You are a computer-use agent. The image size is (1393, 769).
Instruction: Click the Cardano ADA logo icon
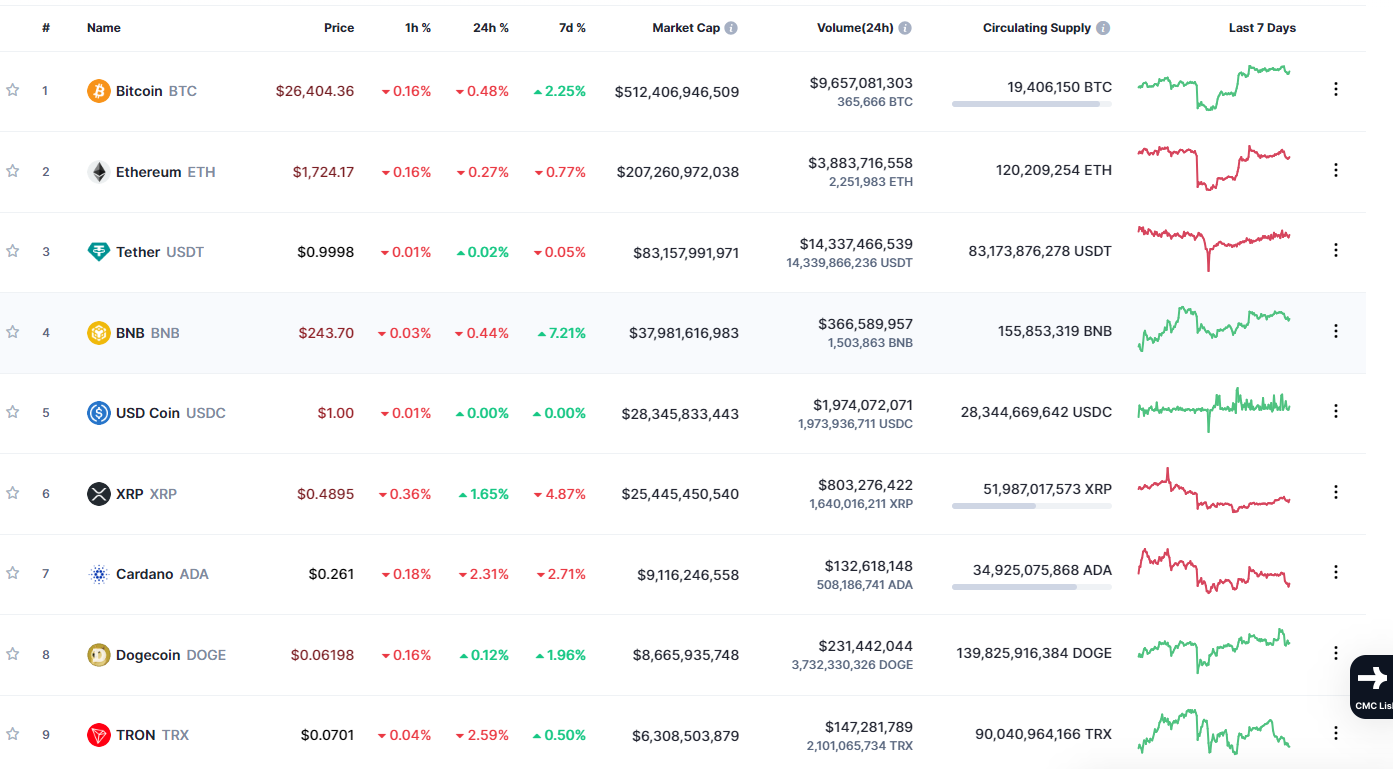click(x=97, y=573)
